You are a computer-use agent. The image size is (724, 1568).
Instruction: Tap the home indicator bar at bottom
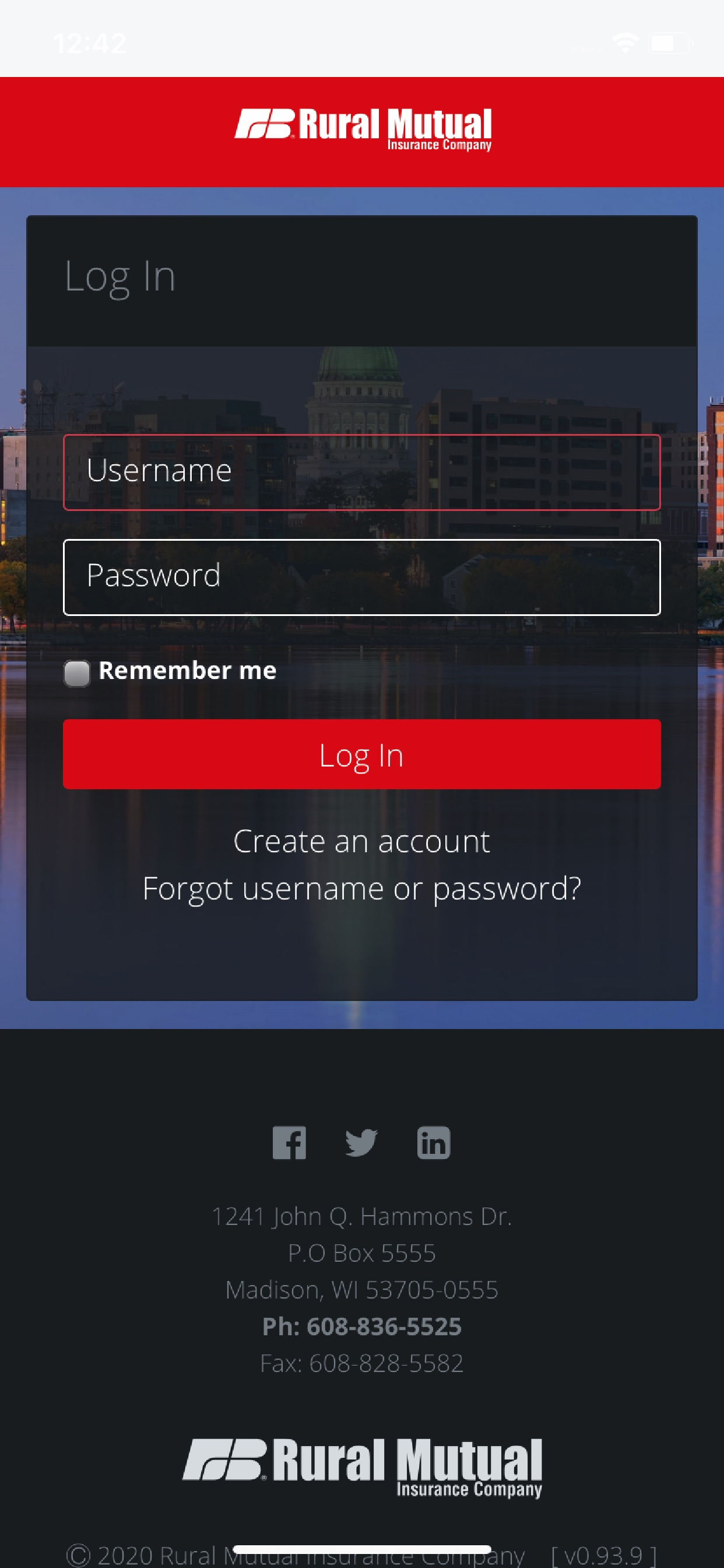pyautogui.click(x=362, y=1549)
